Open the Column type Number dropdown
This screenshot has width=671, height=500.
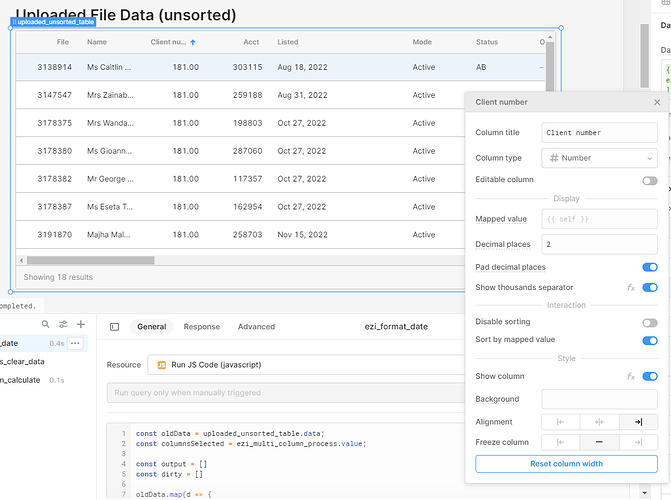599,158
